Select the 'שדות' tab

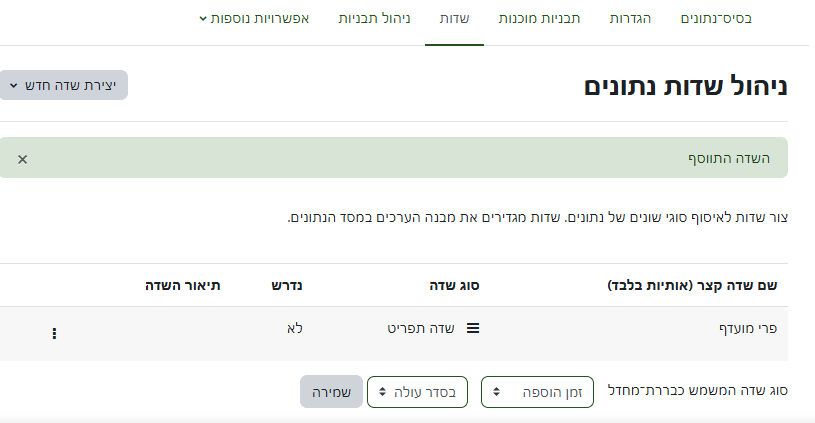[x=454, y=19]
